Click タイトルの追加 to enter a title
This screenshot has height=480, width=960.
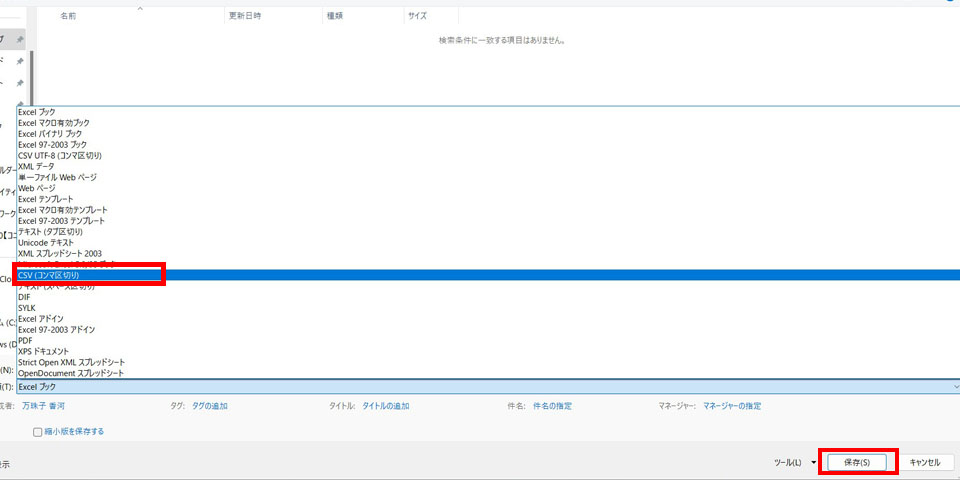click(385, 406)
